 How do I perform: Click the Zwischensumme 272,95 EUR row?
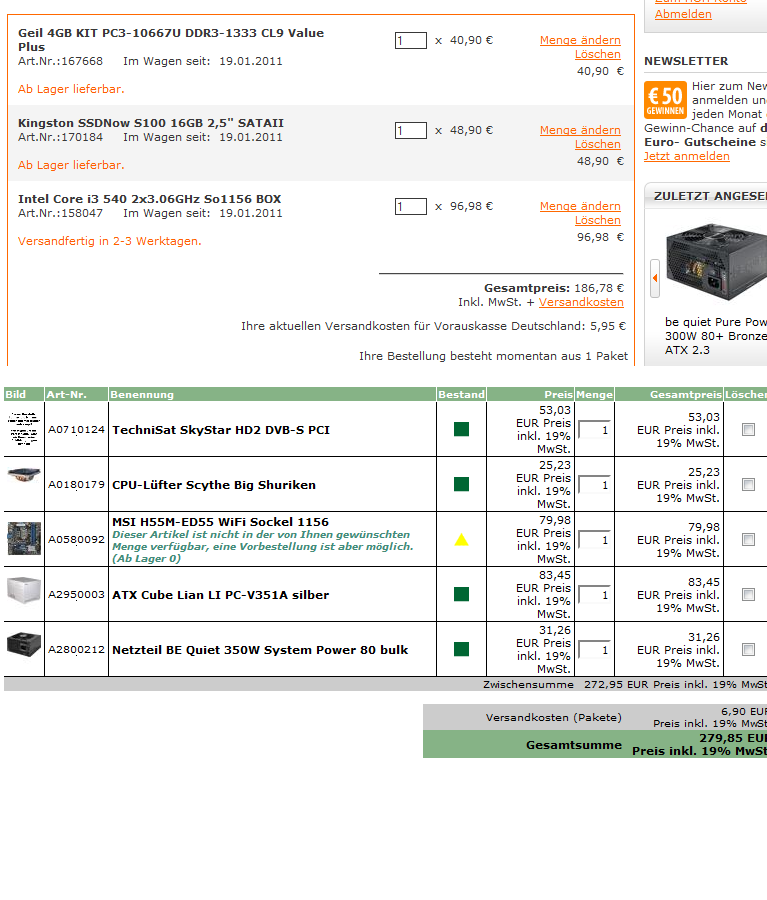coord(385,684)
